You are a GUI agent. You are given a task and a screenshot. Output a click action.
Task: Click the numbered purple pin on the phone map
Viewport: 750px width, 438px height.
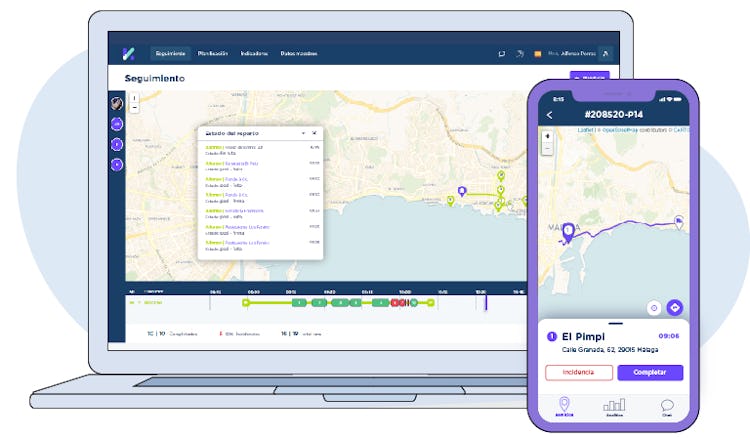568,232
